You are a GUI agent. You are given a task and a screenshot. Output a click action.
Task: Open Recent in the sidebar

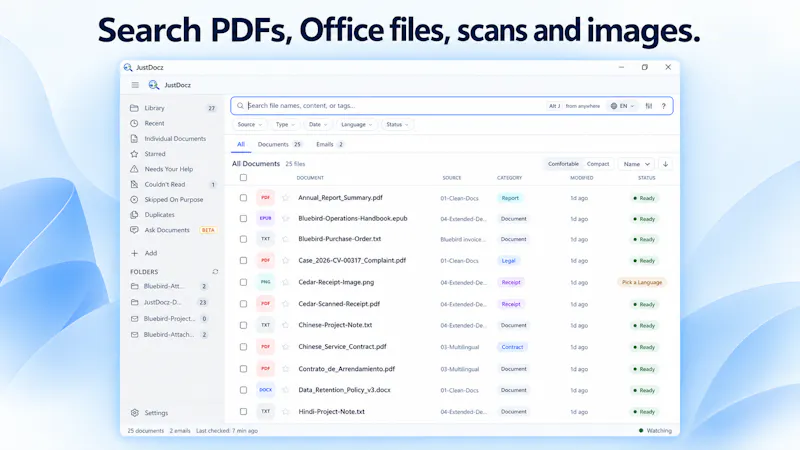173,123
